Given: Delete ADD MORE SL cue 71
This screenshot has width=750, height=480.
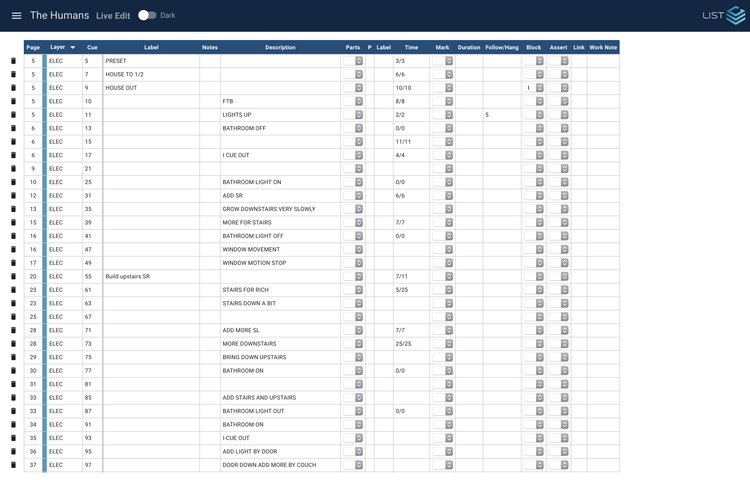Looking at the screenshot, I should click(x=13, y=330).
